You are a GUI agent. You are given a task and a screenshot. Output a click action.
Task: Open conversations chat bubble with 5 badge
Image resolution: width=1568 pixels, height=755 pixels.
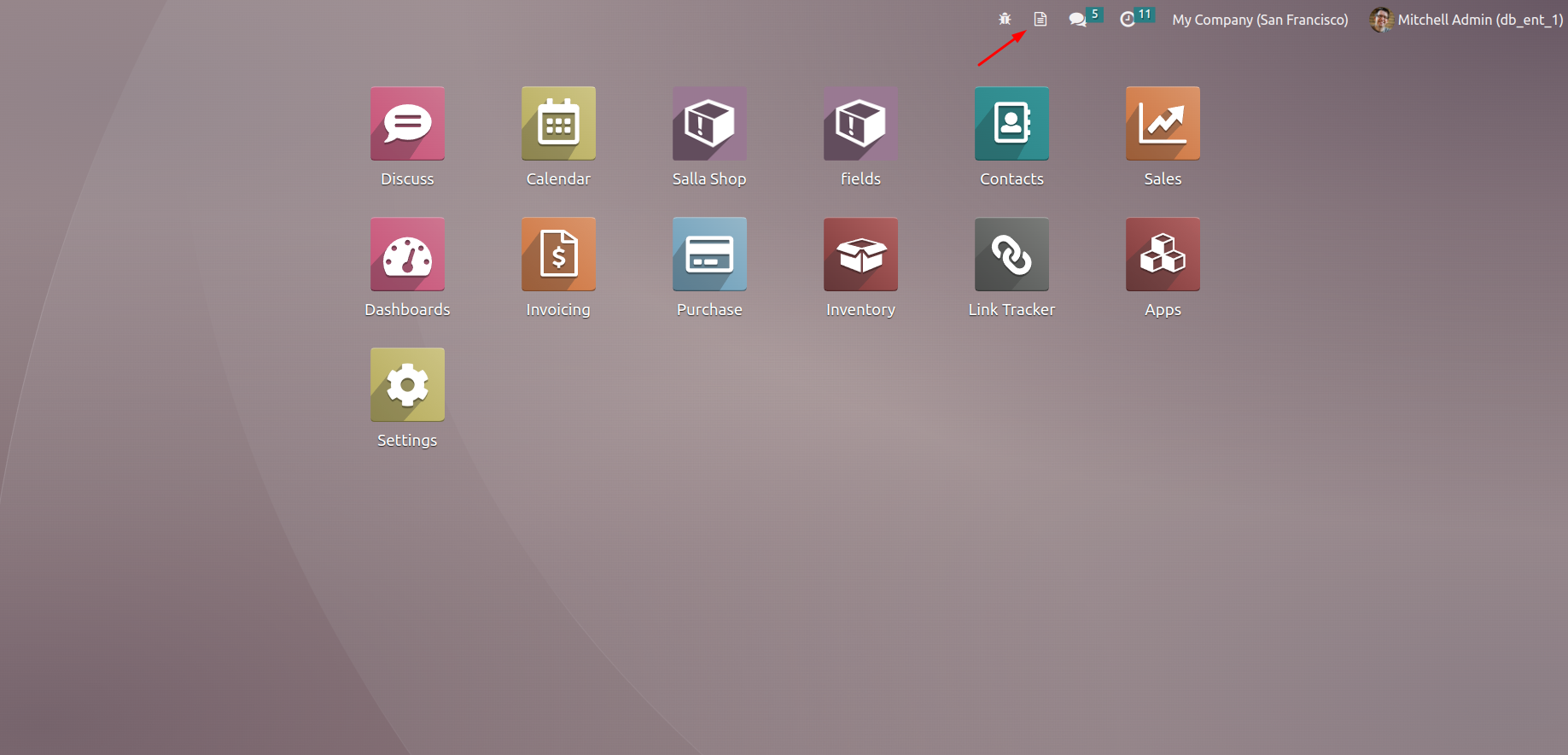pyautogui.click(x=1085, y=18)
